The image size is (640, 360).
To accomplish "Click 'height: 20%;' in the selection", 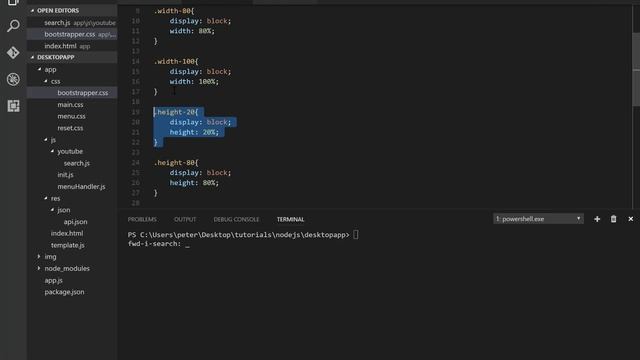I will point(194,132).
